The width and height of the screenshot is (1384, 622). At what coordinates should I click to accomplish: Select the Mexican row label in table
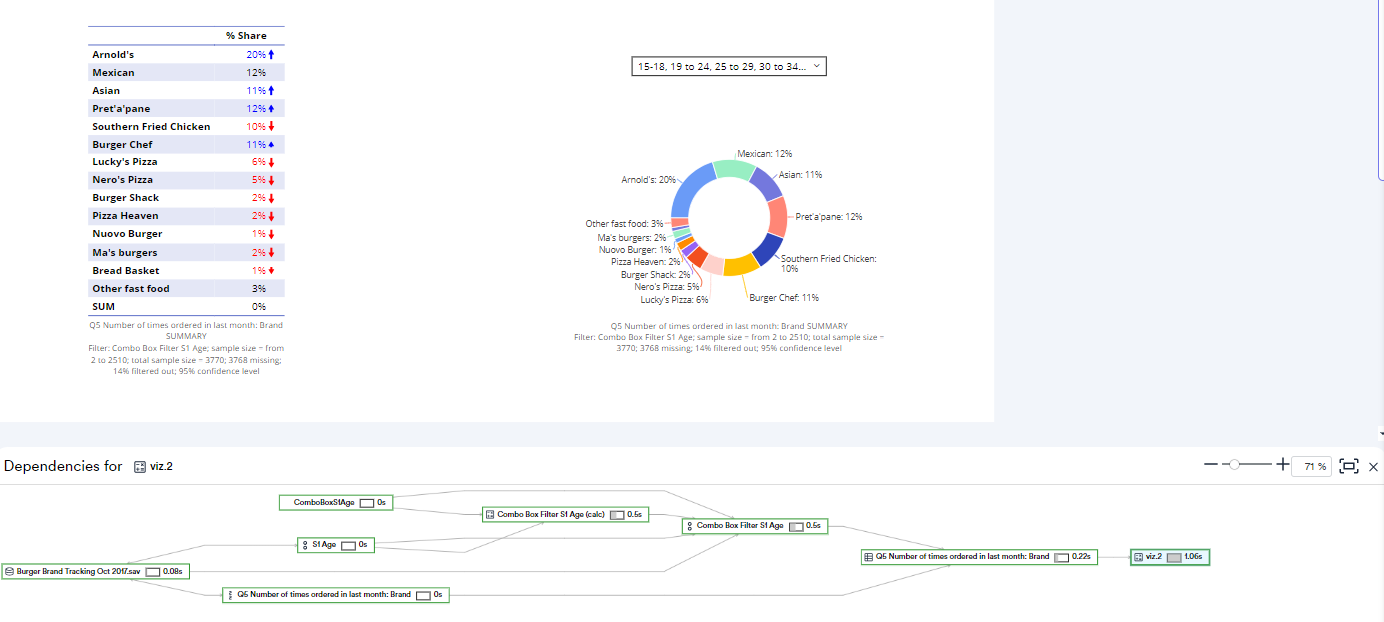(x=113, y=72)
